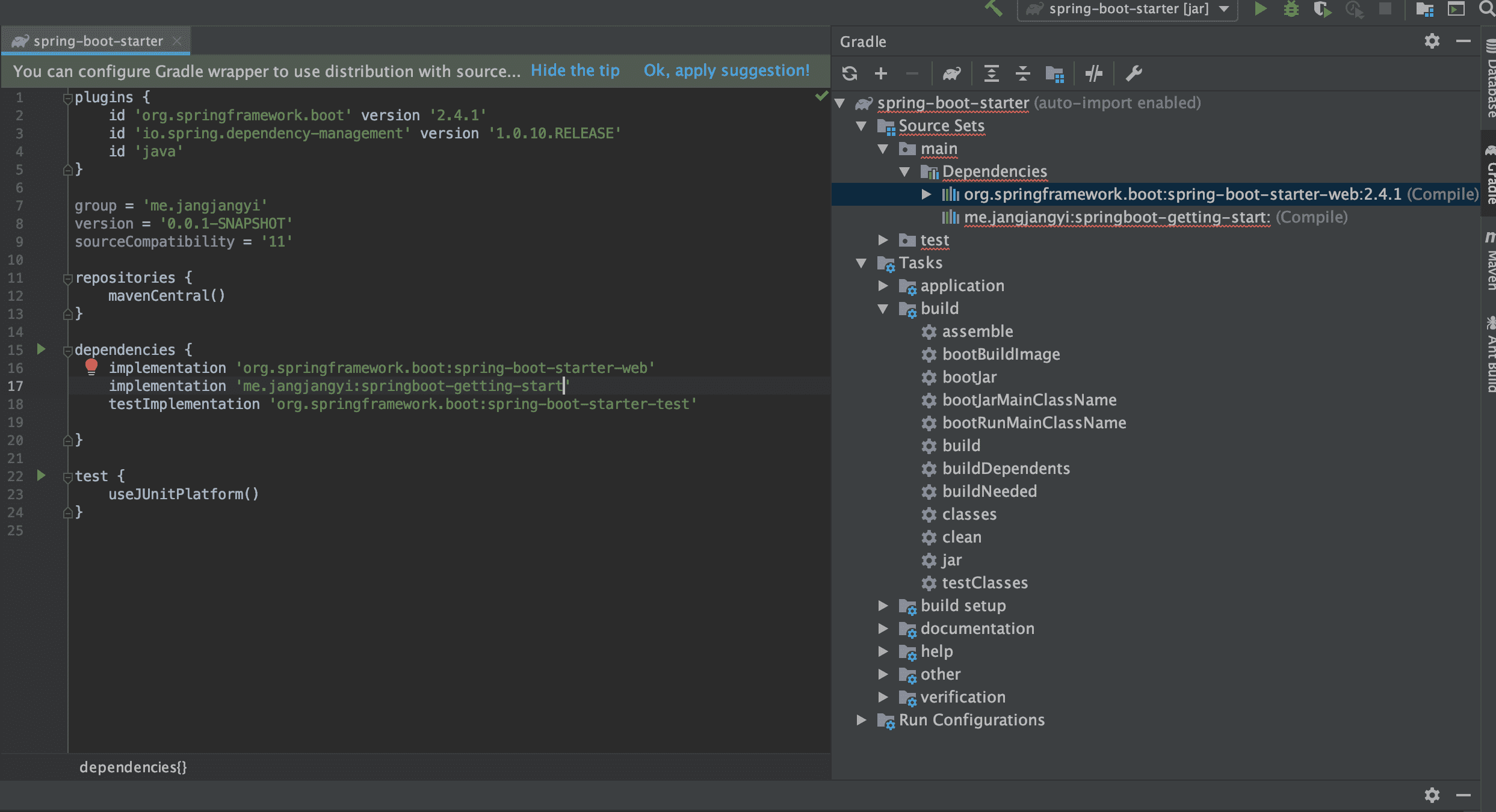Expand spring-boot-starter-web dependency

[926, 194]
